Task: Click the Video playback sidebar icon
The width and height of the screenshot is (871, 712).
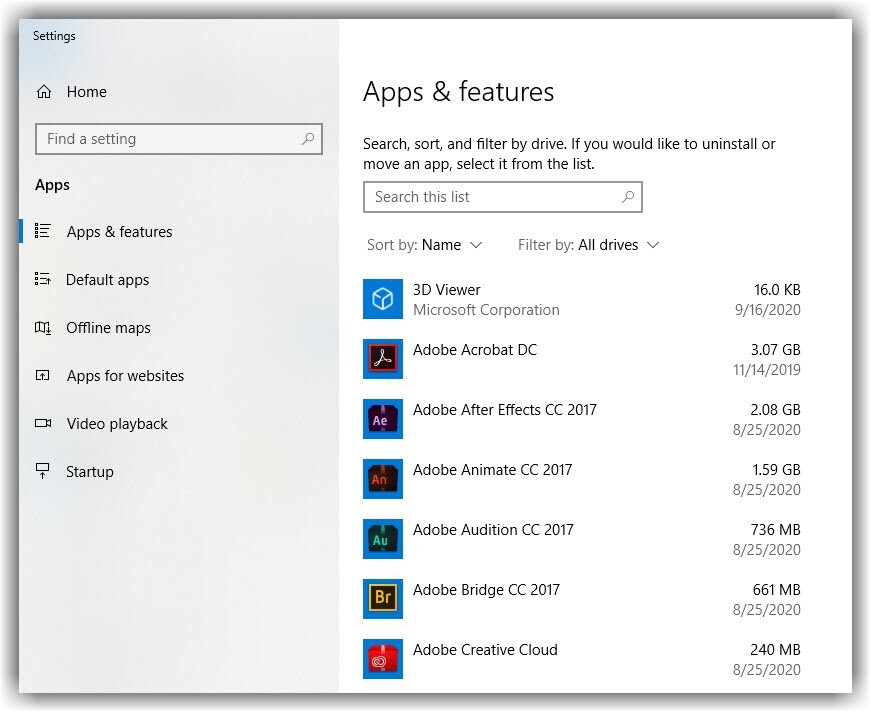Action: coord(43,423)
